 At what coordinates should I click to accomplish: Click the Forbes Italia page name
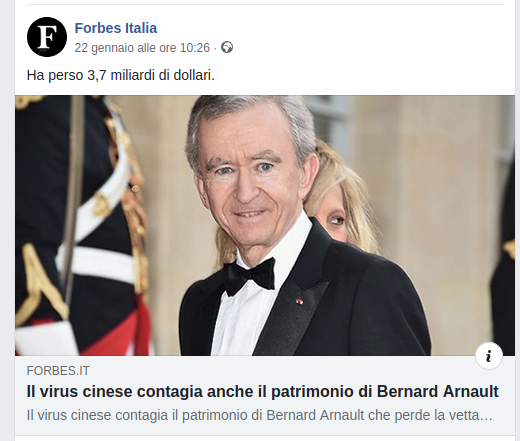(116, 28)
